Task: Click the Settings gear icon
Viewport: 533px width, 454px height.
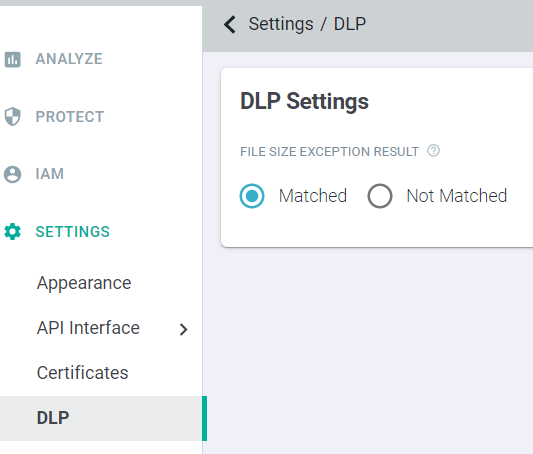Action: point(13,232)
